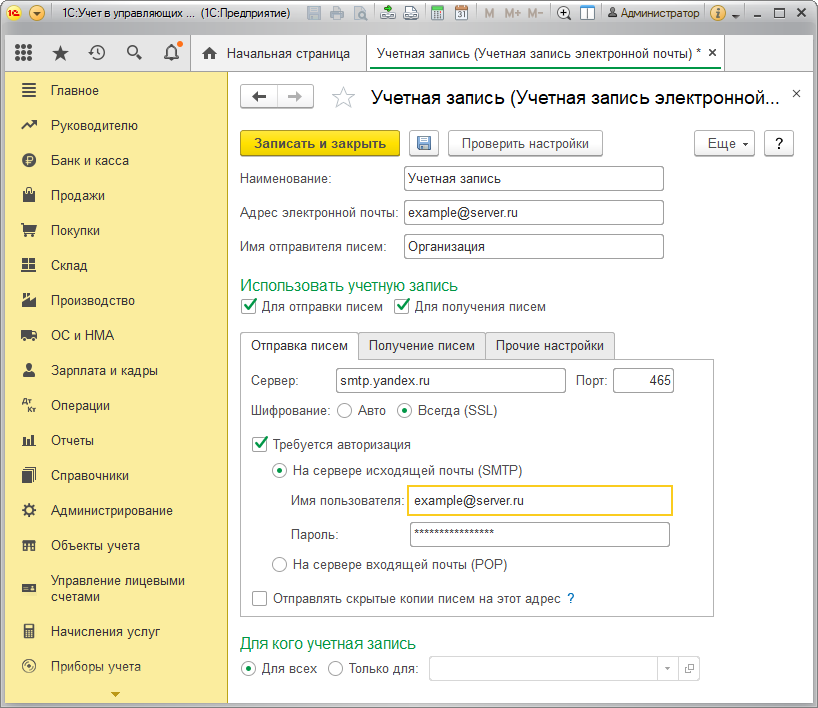The width and height of the screenshot is (818, 708).
Task: Add form to favorites with star outline
Action: point(343,97)
